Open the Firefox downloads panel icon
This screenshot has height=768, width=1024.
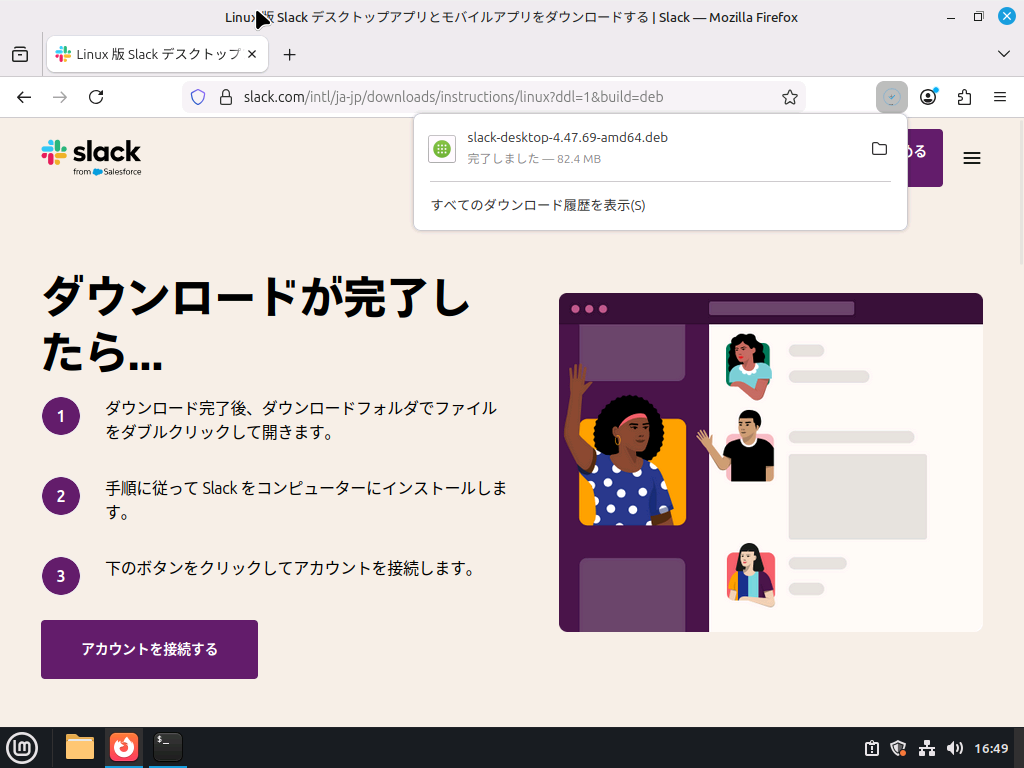891,97
